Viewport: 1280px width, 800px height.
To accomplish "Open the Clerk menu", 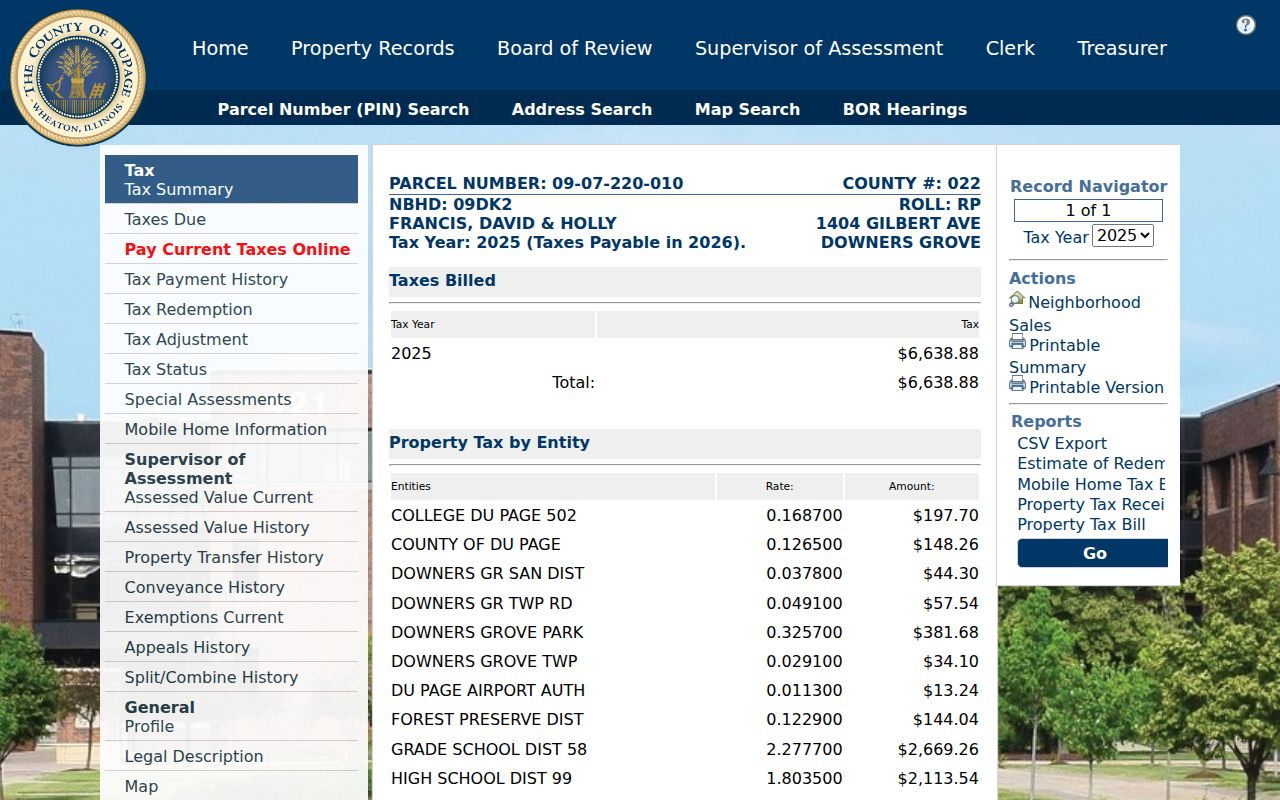I will [1010, 48].
